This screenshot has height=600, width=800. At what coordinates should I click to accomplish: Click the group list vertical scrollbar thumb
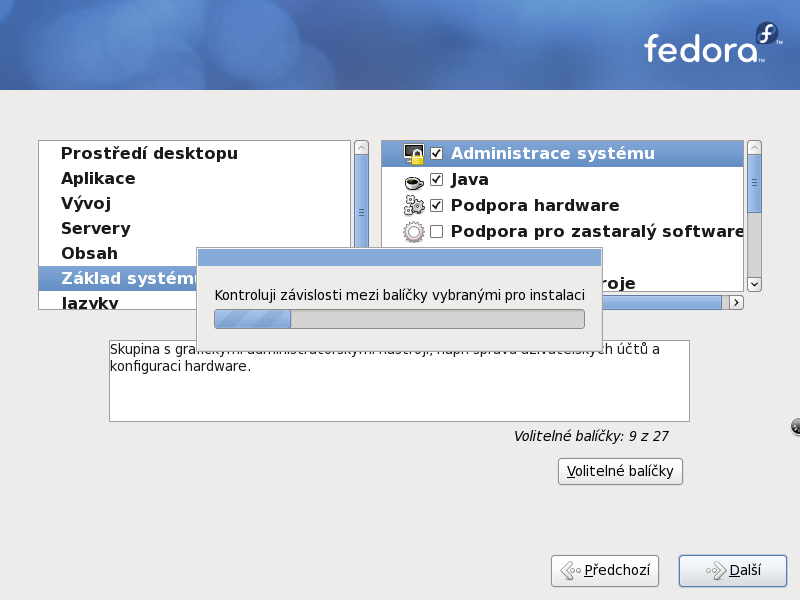point(754,183)
